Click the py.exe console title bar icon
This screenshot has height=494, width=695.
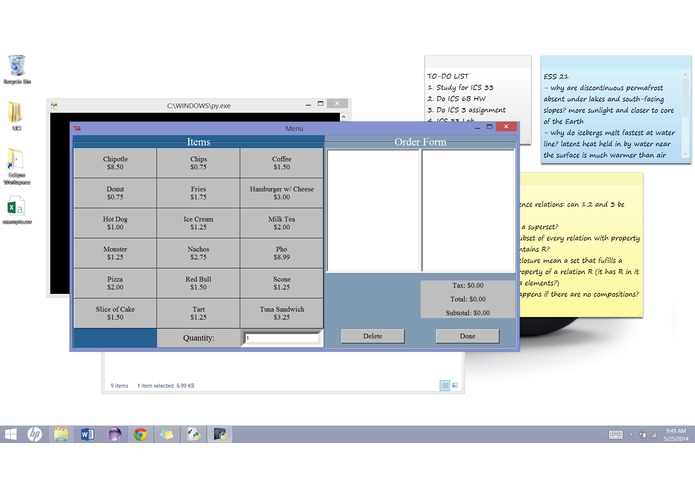click(54, 105)
